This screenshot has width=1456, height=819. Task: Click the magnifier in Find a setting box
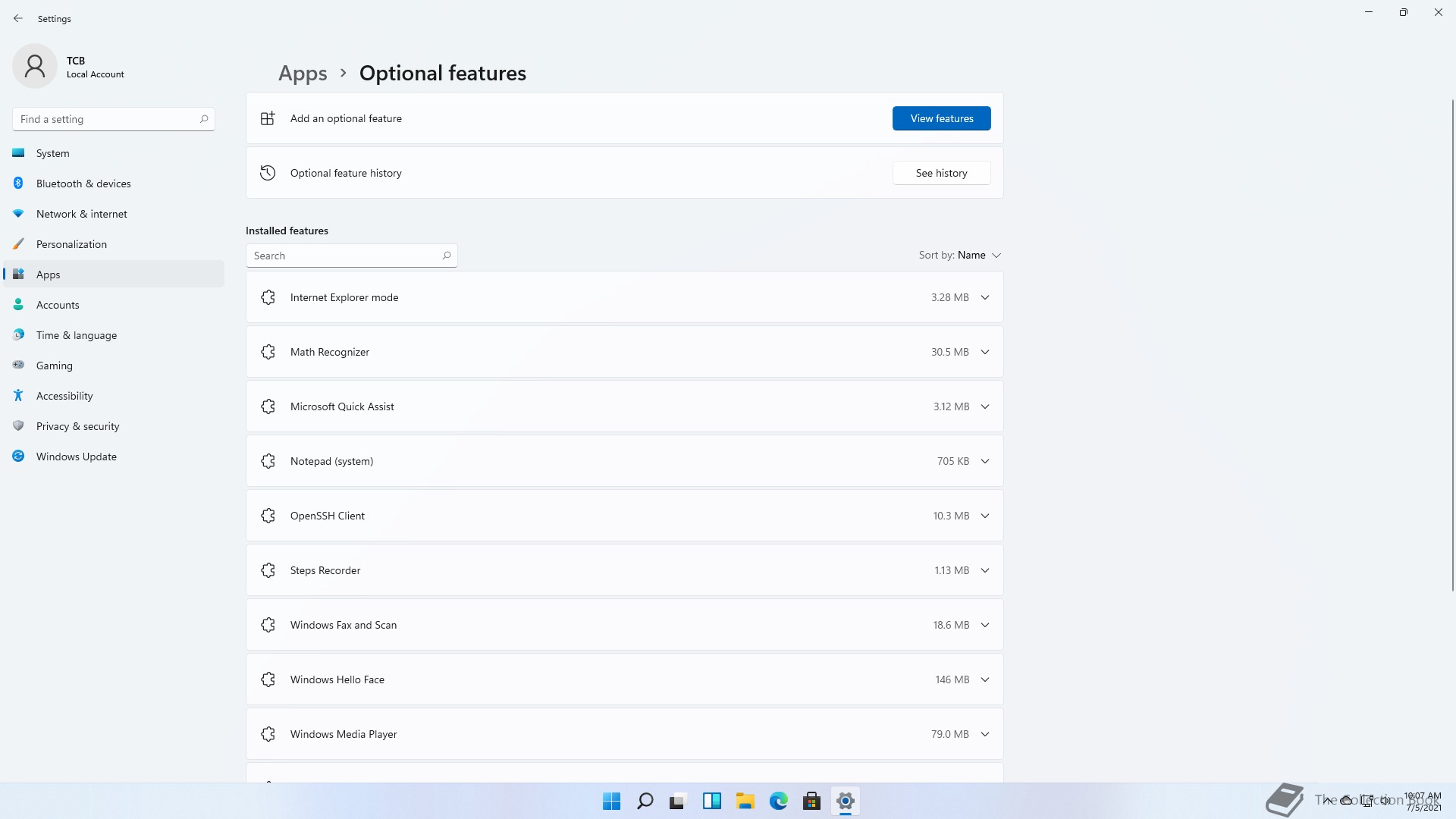click(x=204, y=119)
